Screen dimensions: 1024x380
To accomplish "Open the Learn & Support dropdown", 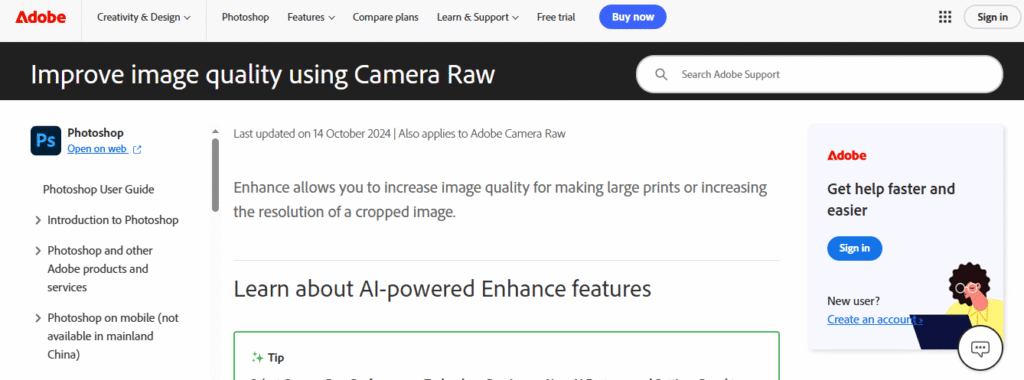I will (x=477, y=18).
